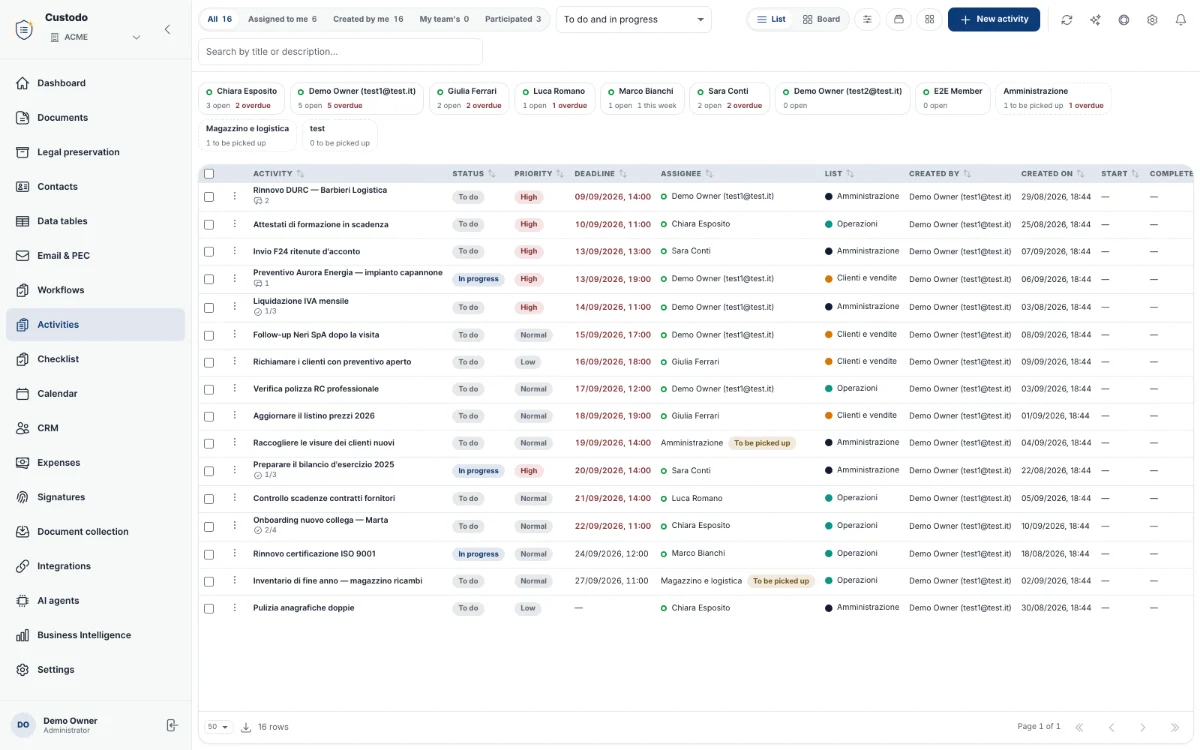Click the top bar settings gear icon
The image size is (1200, 750).
[1152, 20]
